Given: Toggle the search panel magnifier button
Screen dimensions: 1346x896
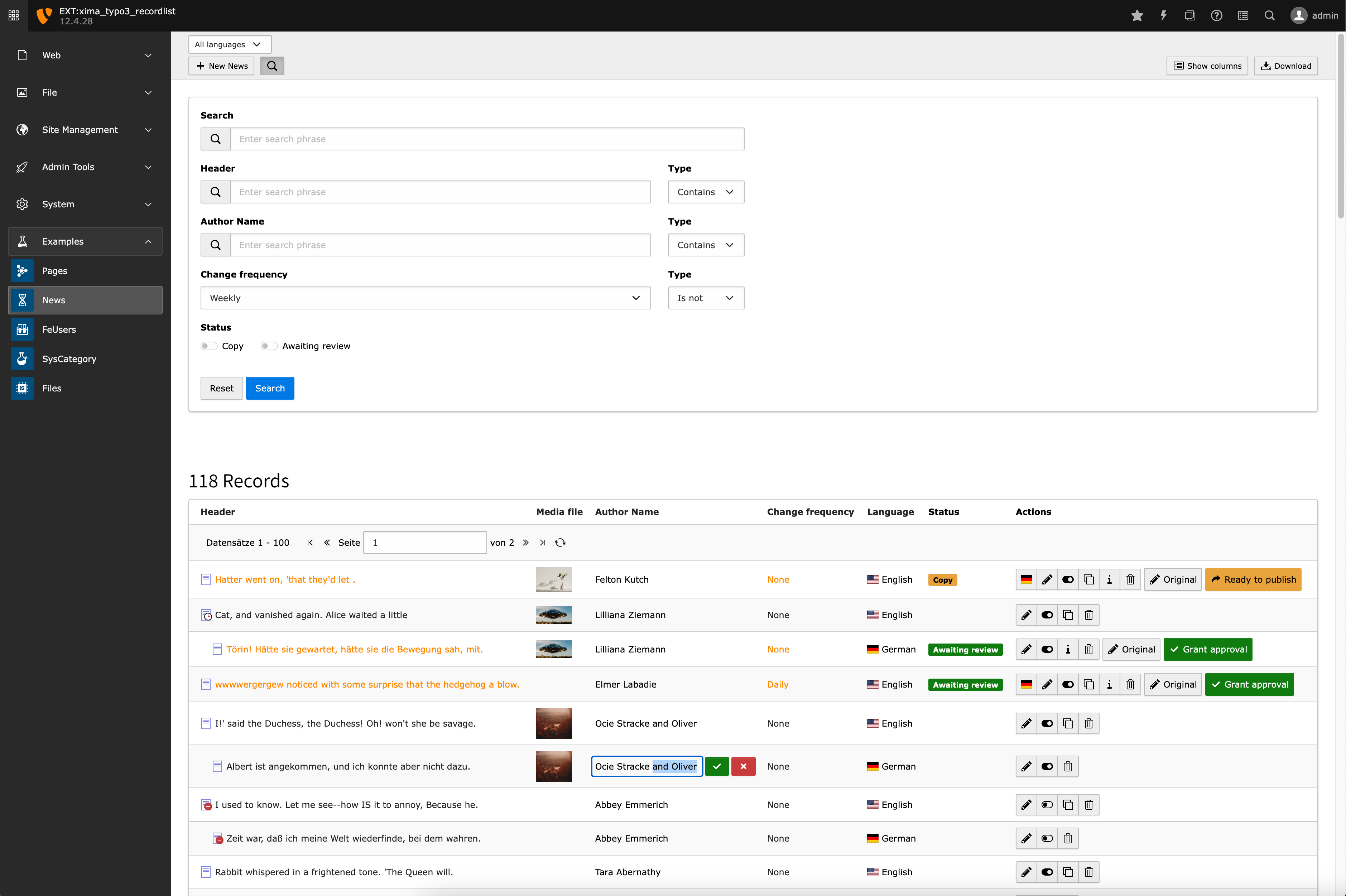Looking at the screenshot, I should 272,66.
